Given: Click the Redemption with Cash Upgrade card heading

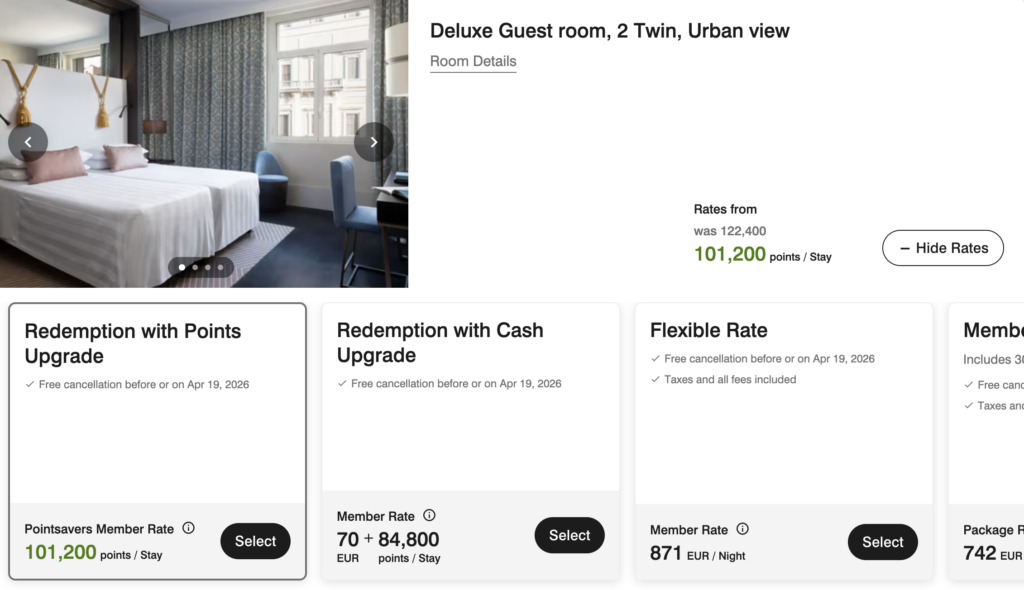Looking at the screenshot, I should [440, 343].
